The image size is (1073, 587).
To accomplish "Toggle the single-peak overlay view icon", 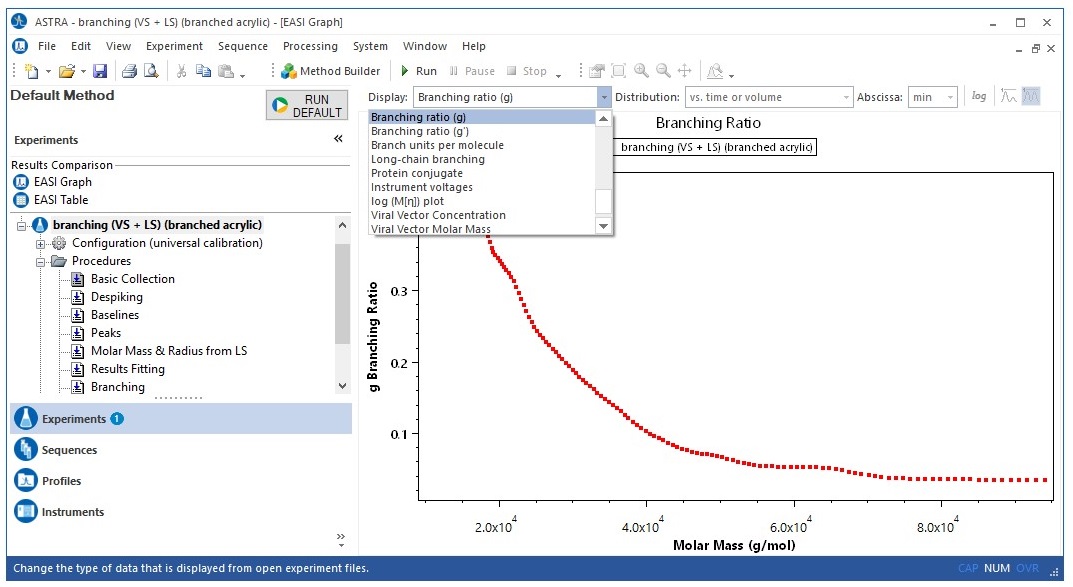I will [x=1009, y=96].
